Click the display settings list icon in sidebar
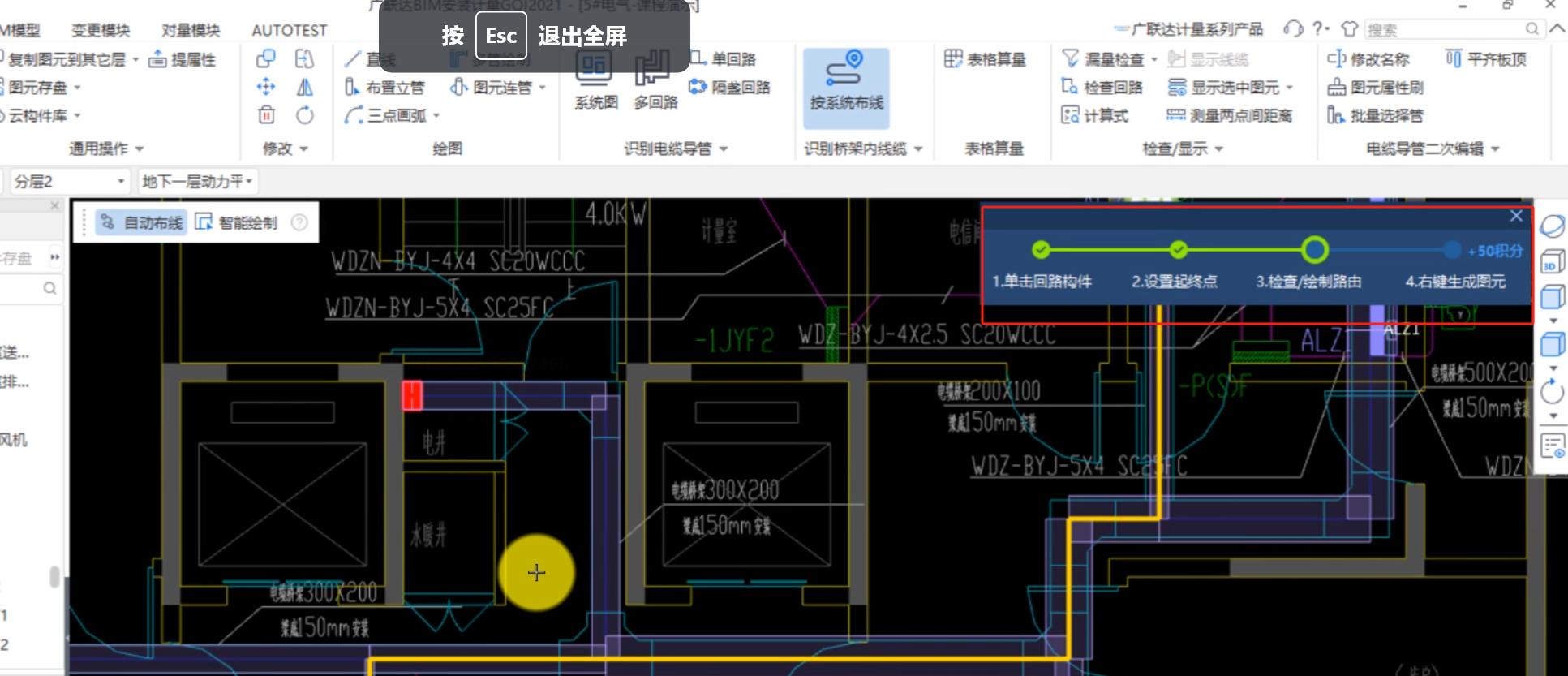Viewport: 1568px width, 676px height. 1552,446
